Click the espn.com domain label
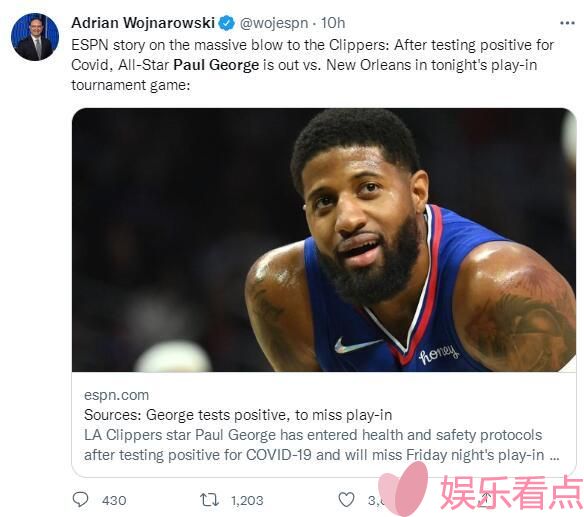The image size is (584, 517). tap(116, 395)
